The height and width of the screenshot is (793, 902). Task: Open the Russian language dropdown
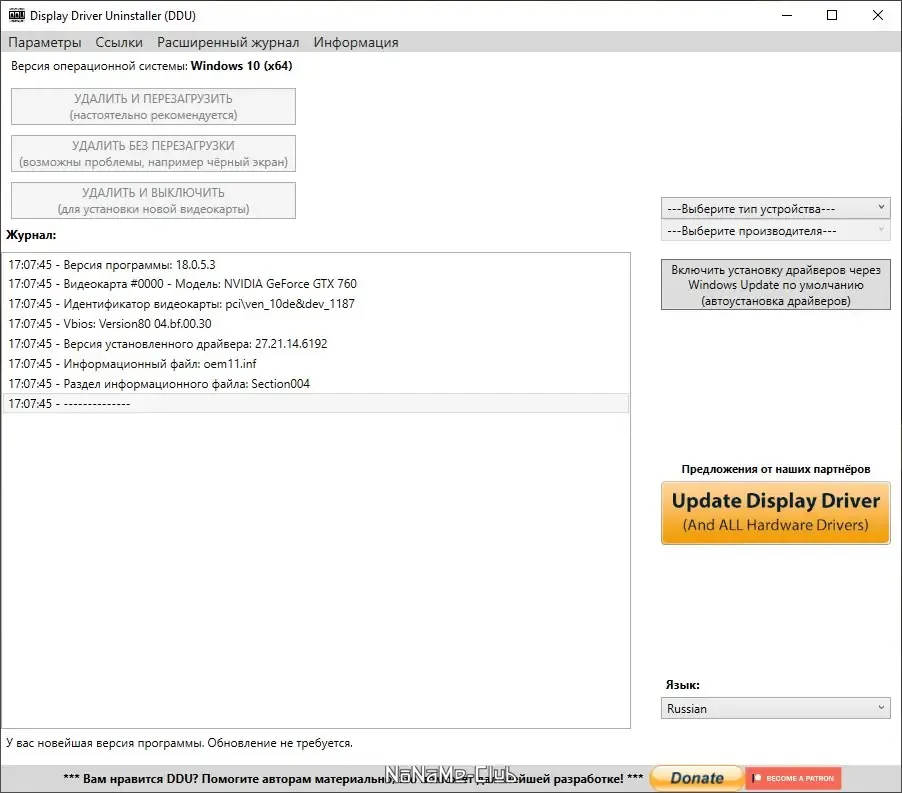(775, 708)
